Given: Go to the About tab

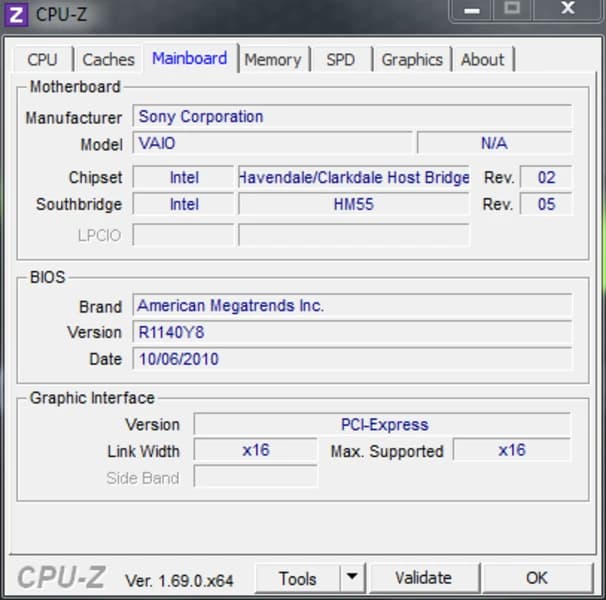Looking at the screenshot, I should pos(483,60).
